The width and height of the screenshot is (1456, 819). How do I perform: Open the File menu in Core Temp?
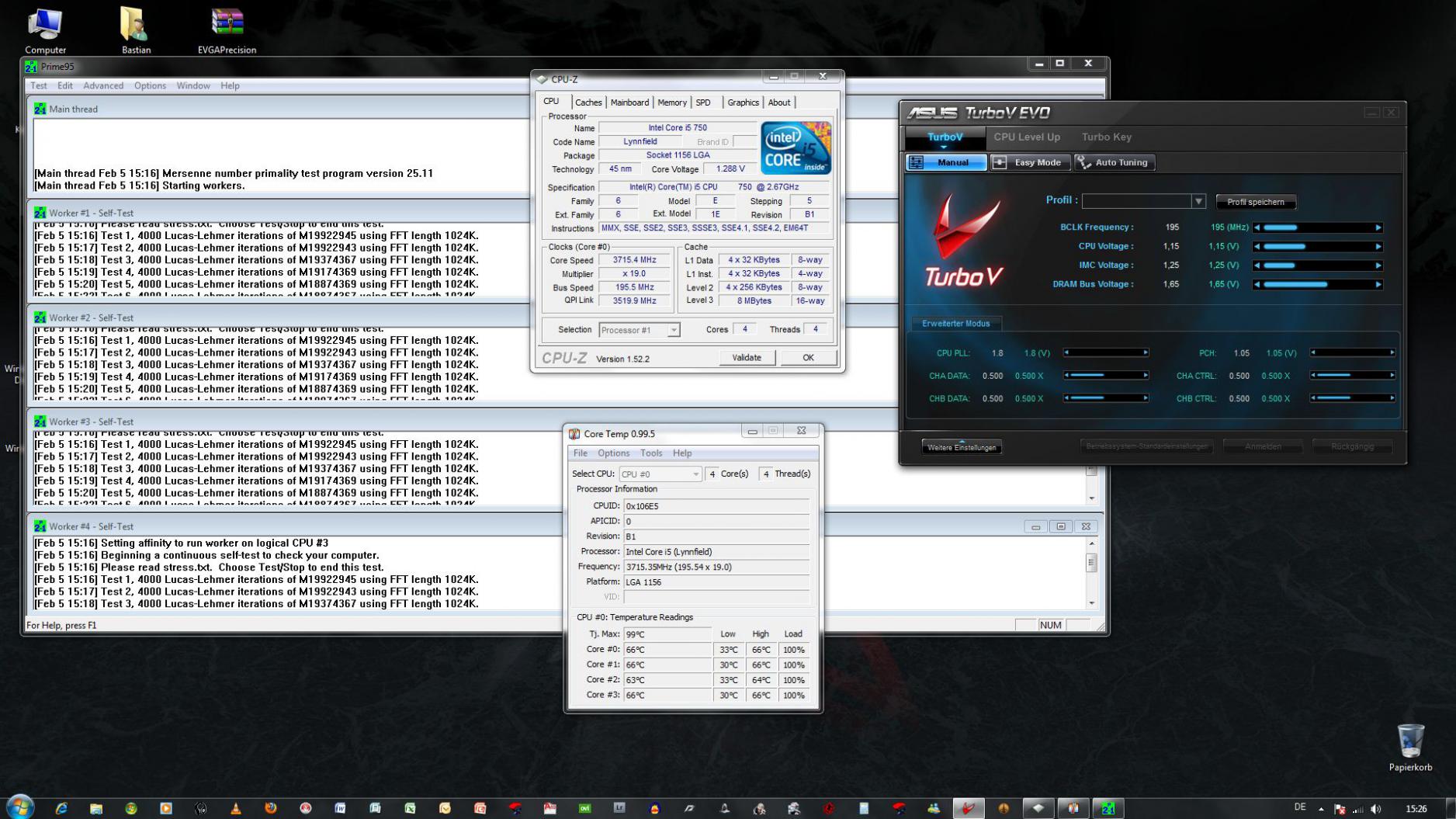(x=581, y=453)
